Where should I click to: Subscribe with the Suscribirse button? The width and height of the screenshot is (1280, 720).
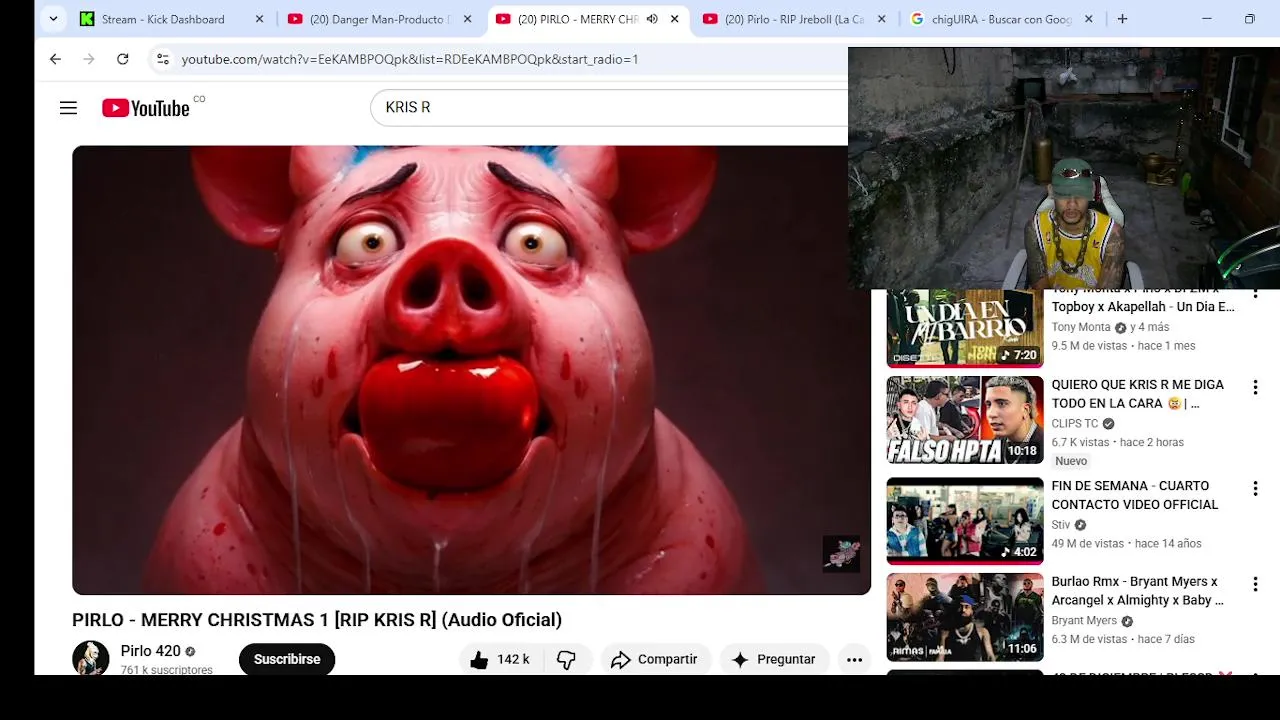pos(287,659)
